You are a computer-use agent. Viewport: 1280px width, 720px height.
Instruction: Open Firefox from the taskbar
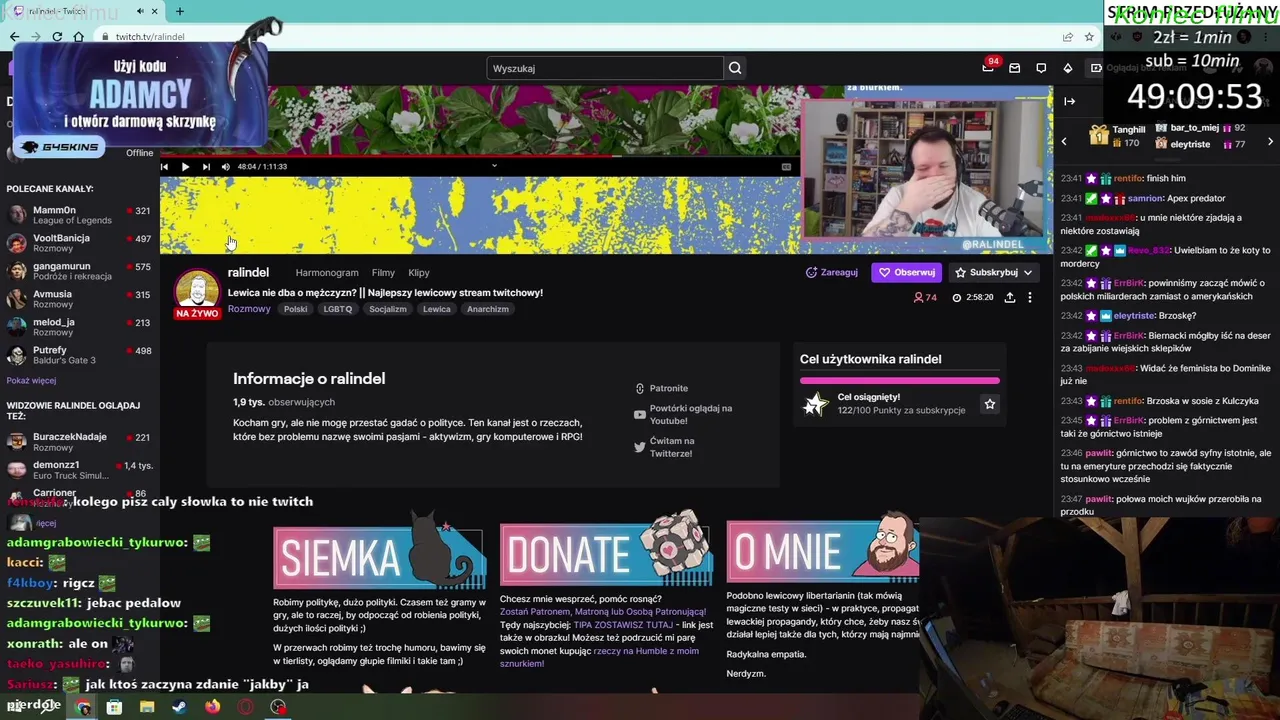tap(212, 707)
